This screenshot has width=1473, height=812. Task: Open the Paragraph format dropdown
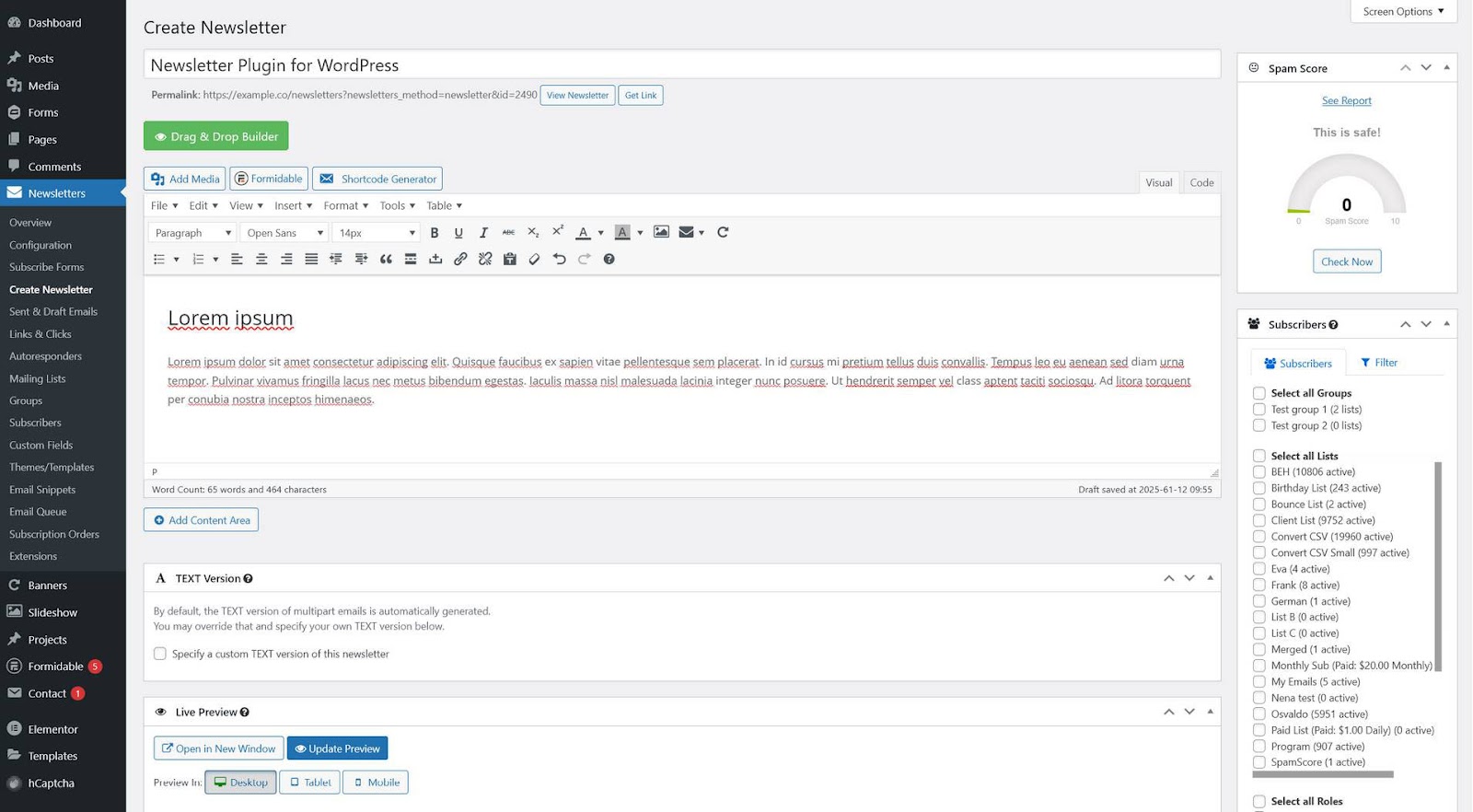tap(191, 233)
